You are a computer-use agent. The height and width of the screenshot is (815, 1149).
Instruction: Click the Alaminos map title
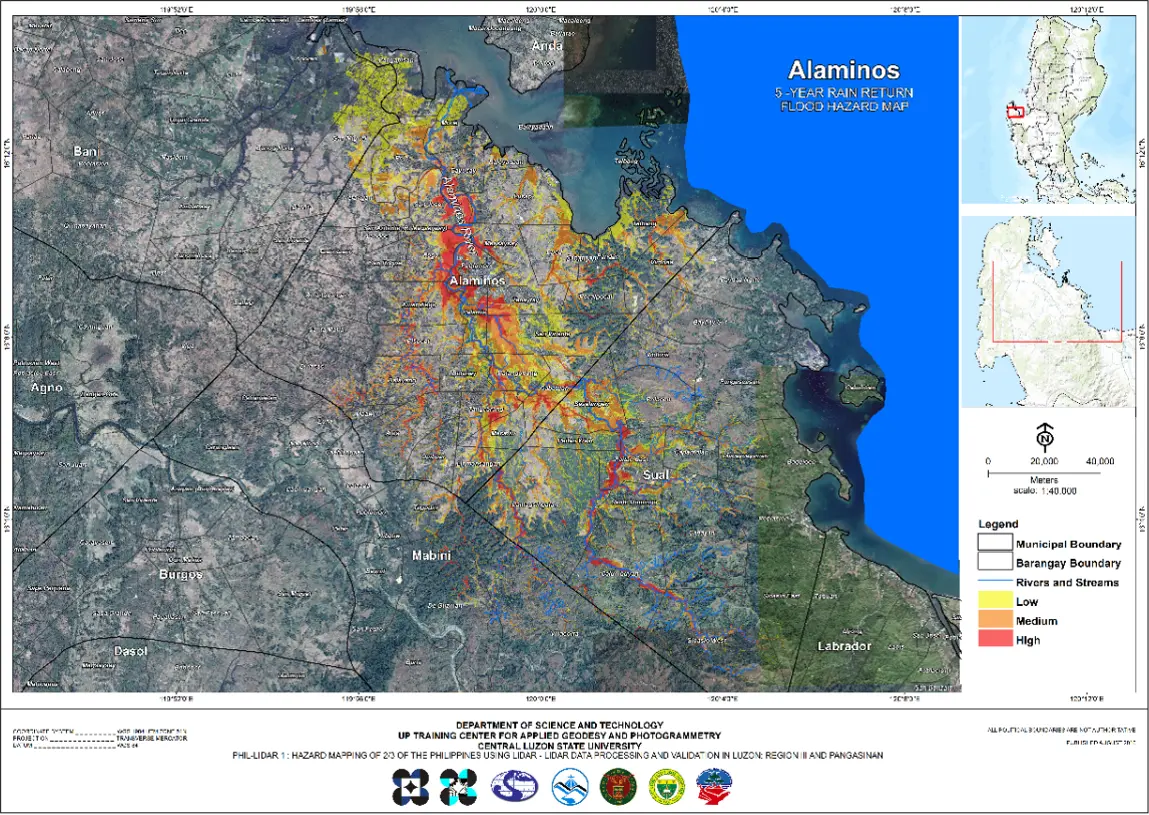[x=843, y=71]
